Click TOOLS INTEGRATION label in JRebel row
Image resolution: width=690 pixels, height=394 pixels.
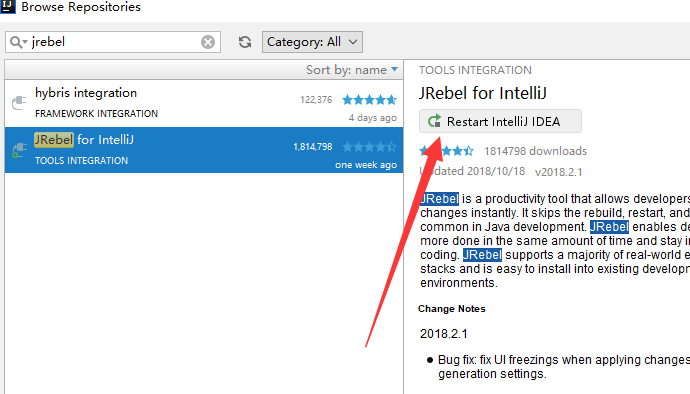tap(81, 161)
